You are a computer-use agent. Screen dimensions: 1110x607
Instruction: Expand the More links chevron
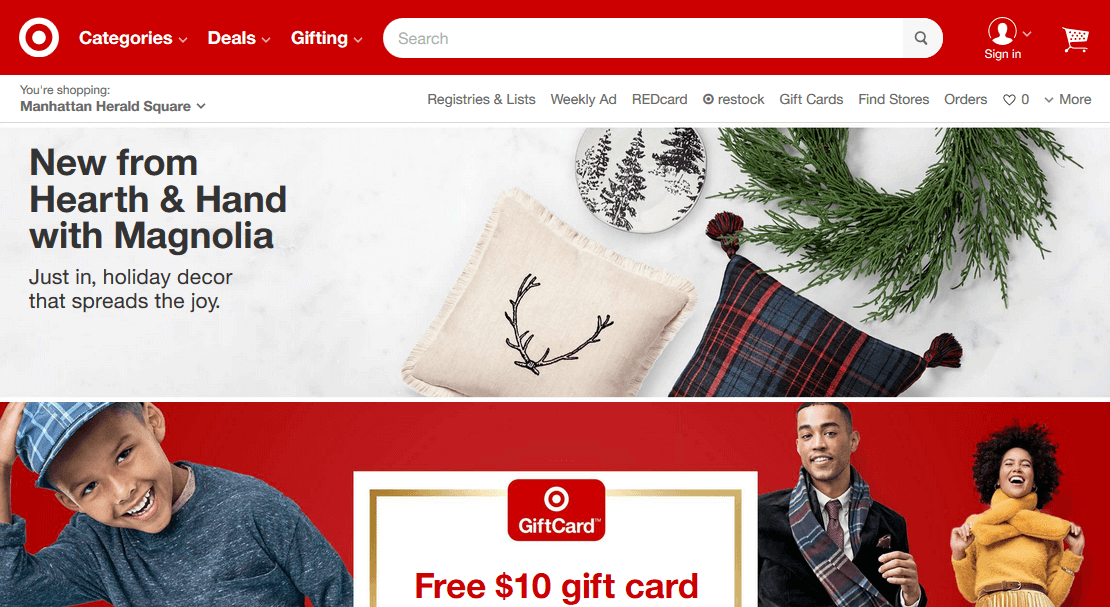tap(1048, 100)
